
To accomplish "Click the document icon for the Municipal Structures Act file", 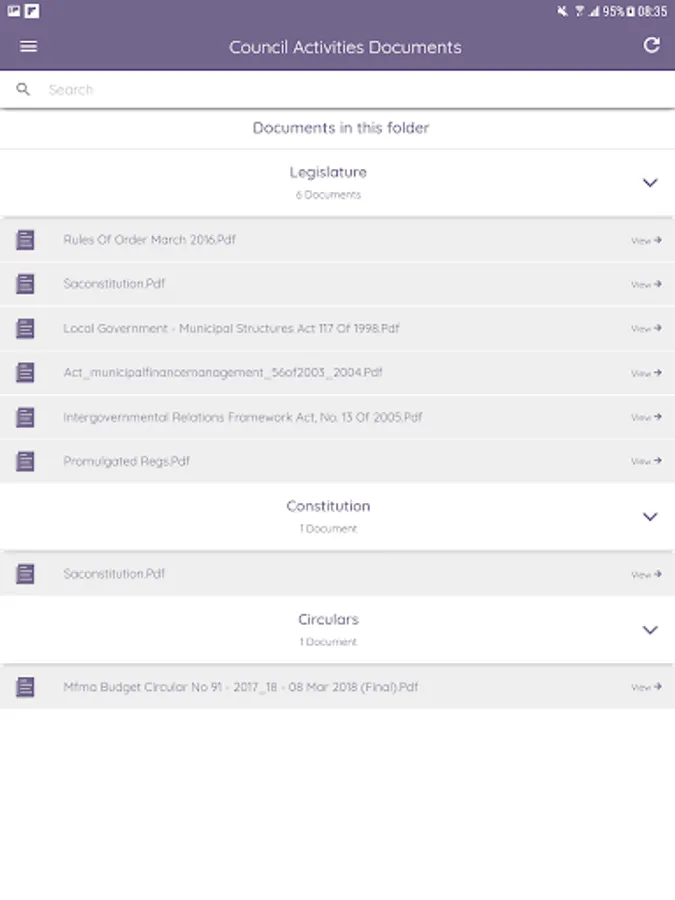I will point(25,328).
